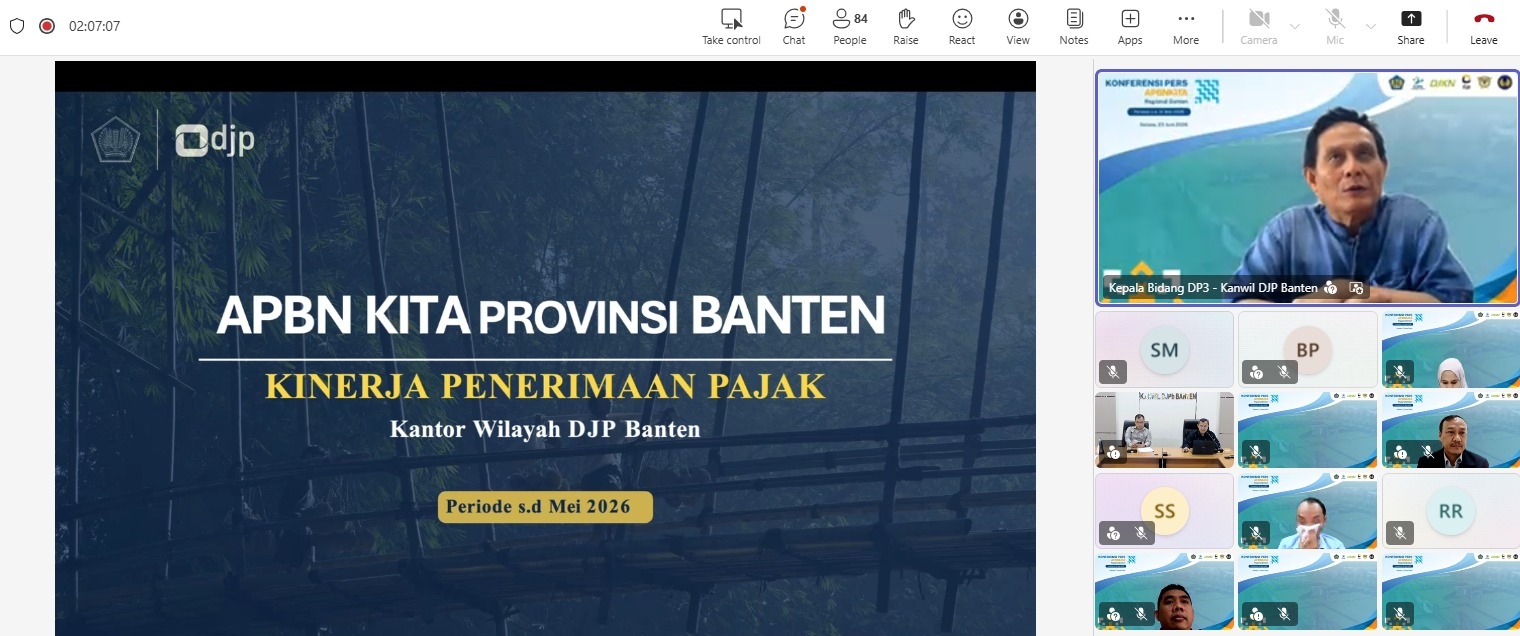Leave the meeting

tap(1484, 27)
